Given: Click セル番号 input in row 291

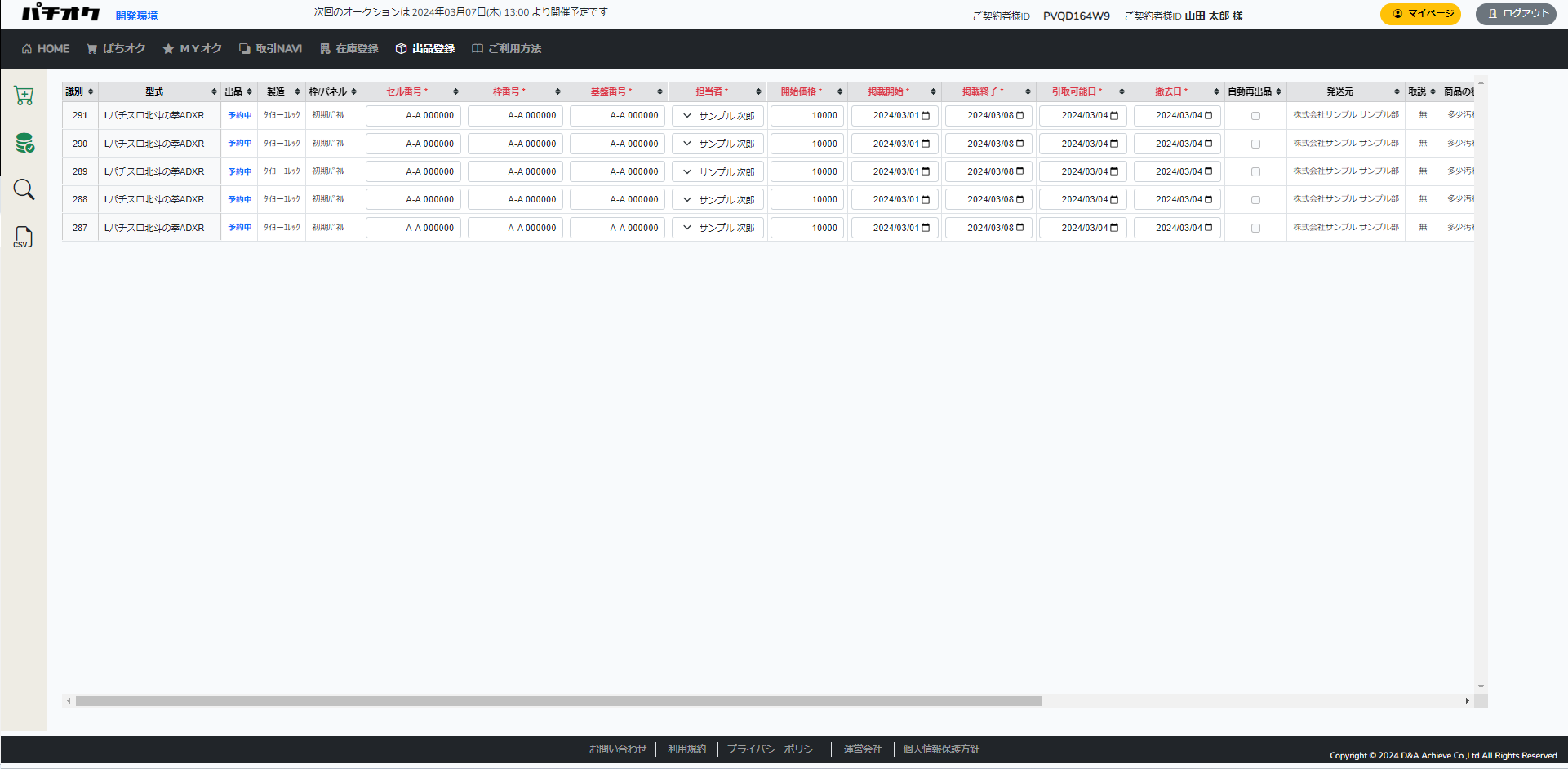Looking at the screenshot, I should (x=413, y=116).
